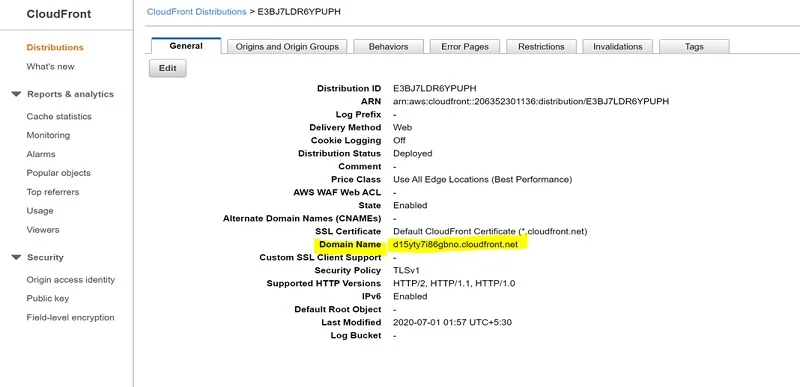Click the Comment label
Image resolution: width=800 pixels, height=387 pixels.
pos(360,167)
